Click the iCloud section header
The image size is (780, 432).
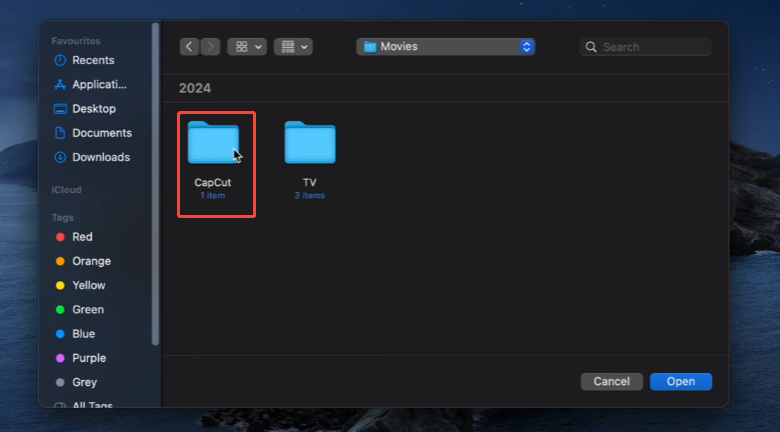pyautogui.click(x=67, y=190)
